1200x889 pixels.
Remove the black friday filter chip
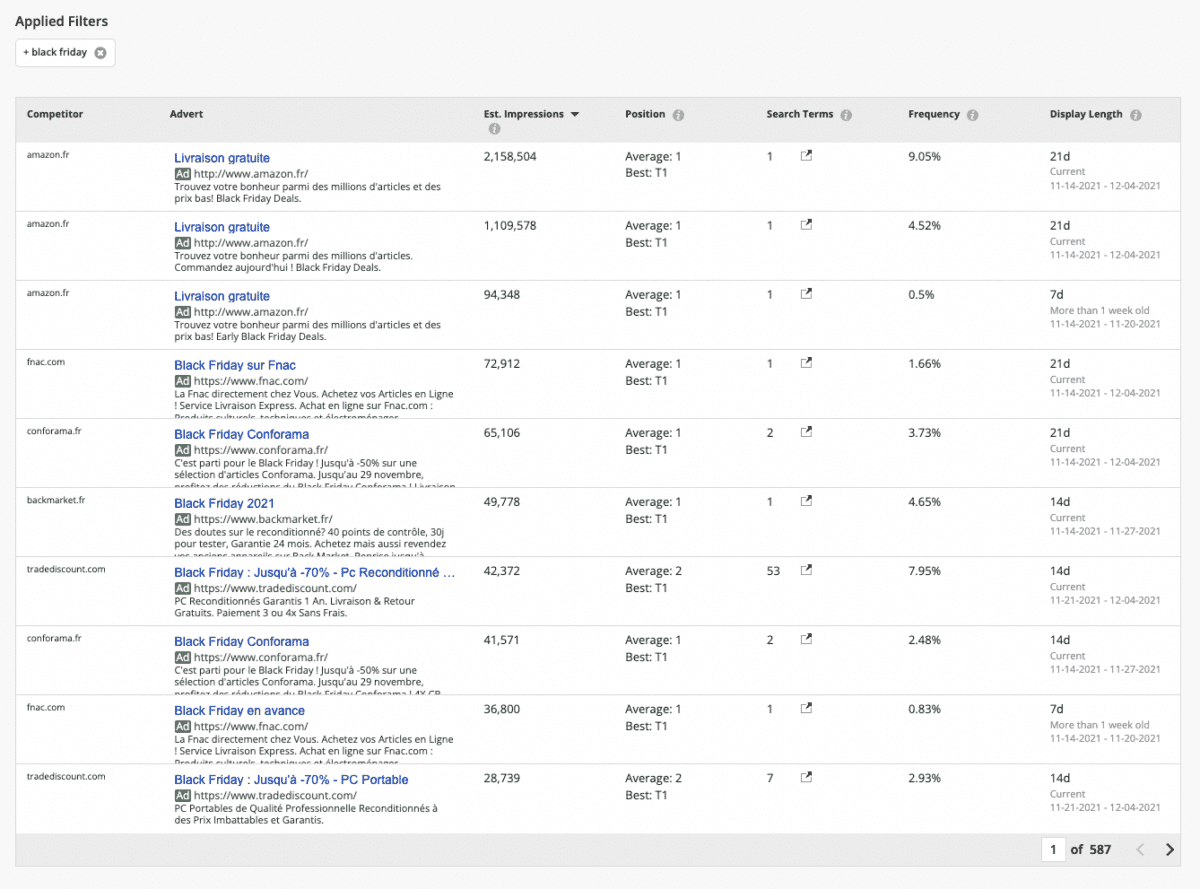(100, 53)
